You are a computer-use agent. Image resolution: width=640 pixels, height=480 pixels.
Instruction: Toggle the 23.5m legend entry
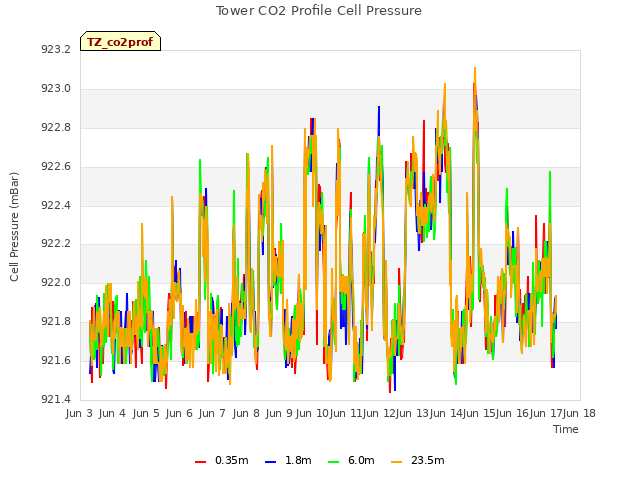[x=418, y=460]
